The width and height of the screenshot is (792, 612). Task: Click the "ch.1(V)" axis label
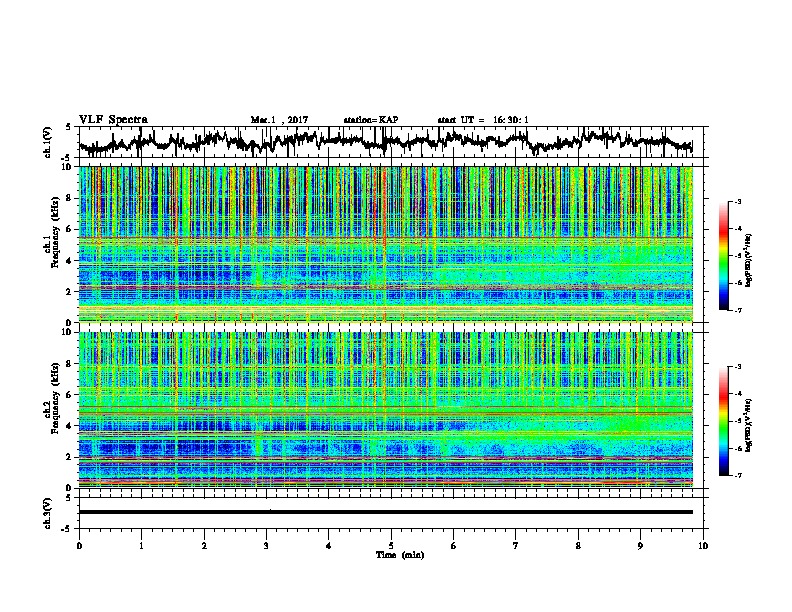pyautogui.click(x=47, y=142)
